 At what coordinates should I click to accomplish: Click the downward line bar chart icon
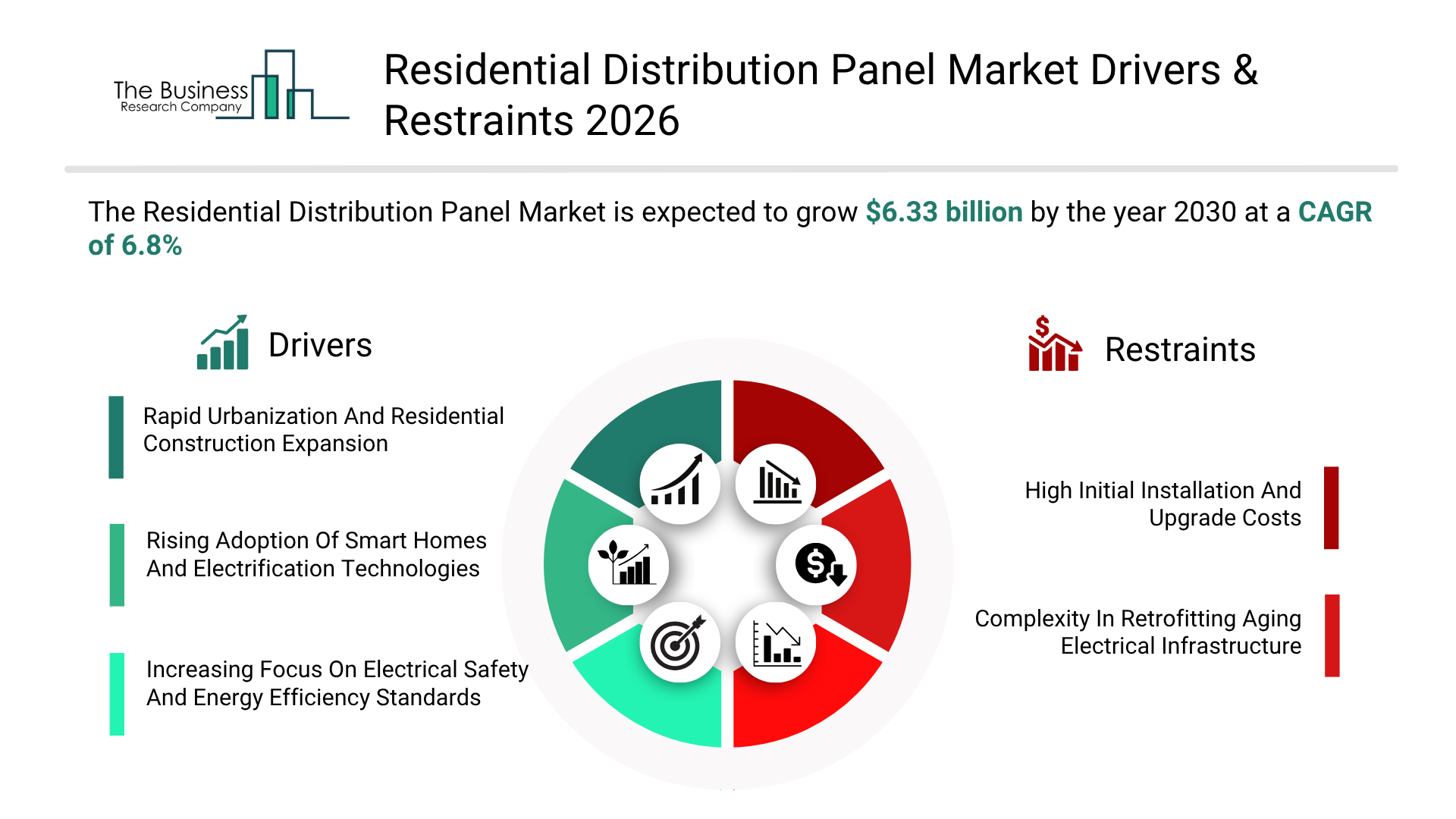(776, 643)
